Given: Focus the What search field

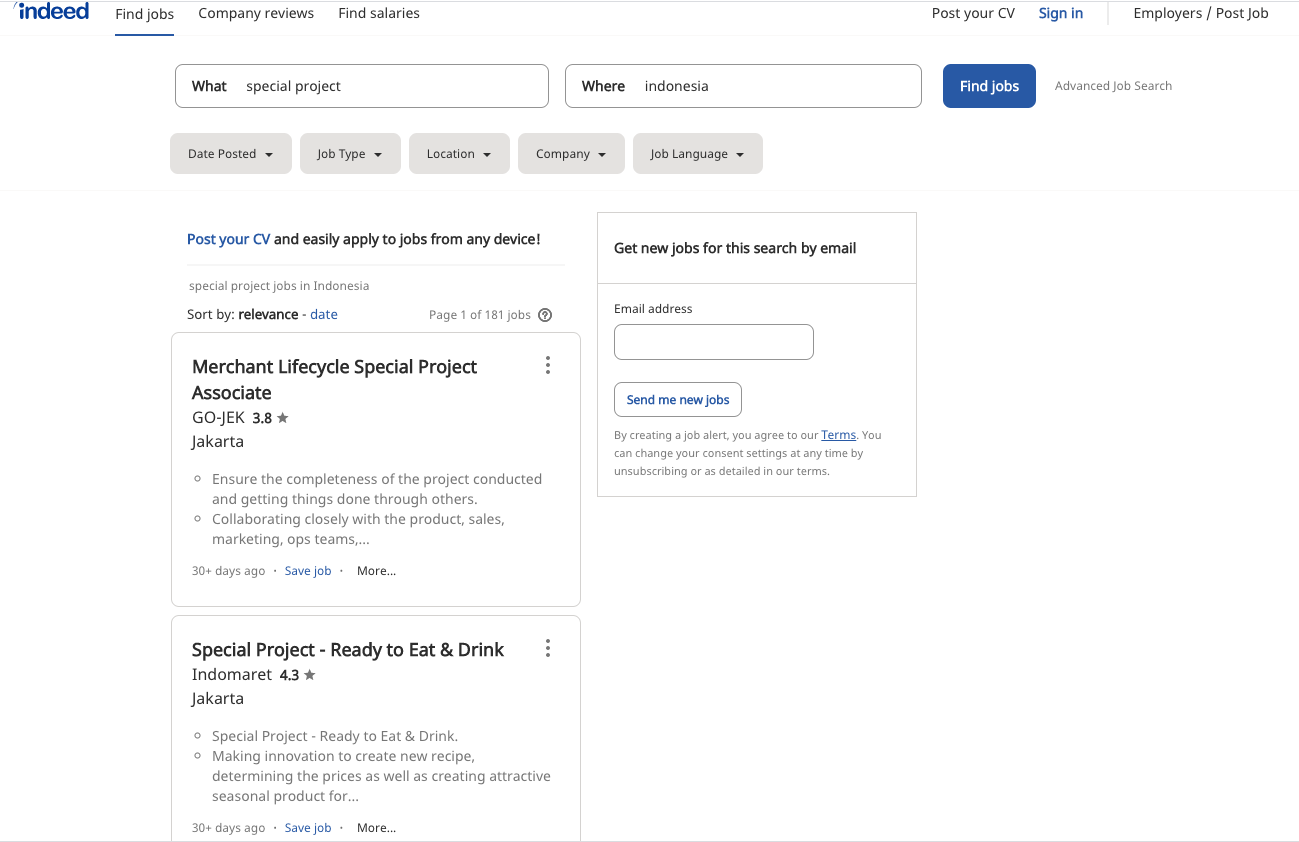Looking at the screenshot, I should [362, 86].
